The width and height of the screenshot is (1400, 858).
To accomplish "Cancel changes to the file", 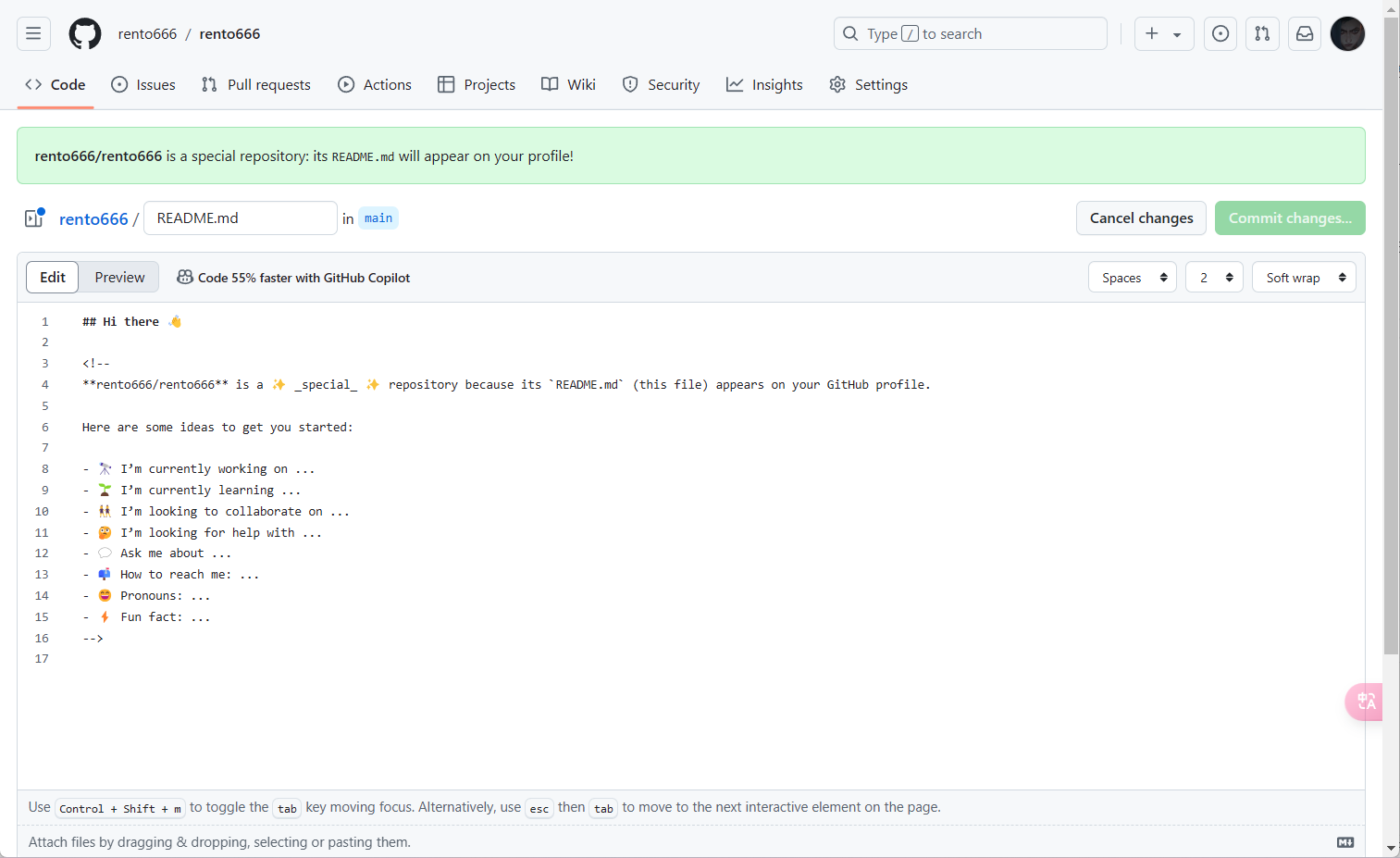I will pos(1141,218).
